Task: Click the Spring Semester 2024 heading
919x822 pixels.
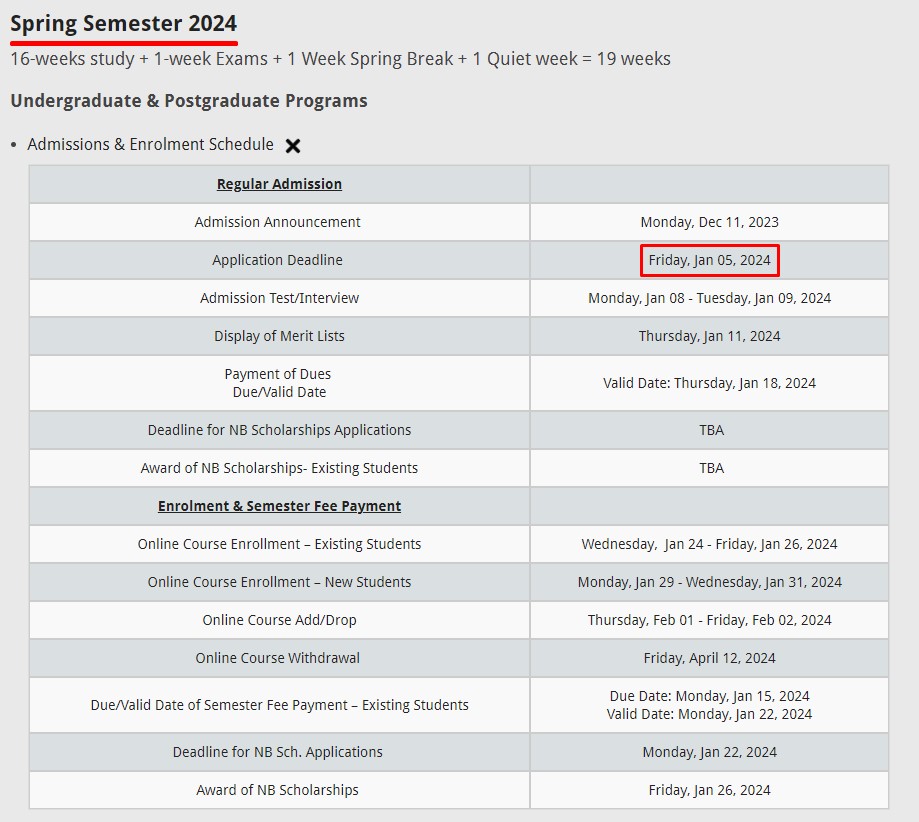Action: tap(124, 24)
